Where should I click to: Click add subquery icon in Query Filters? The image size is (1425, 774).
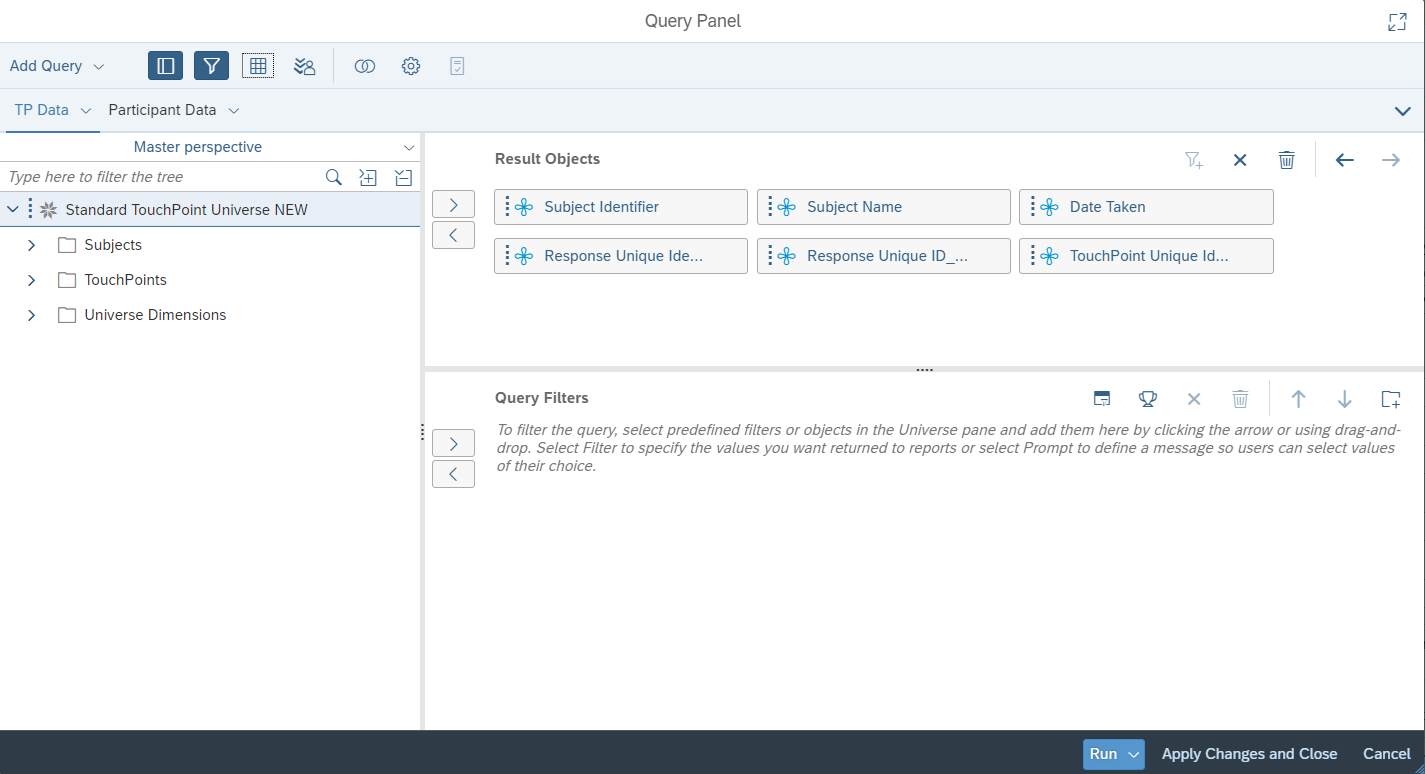[1102, 399]
